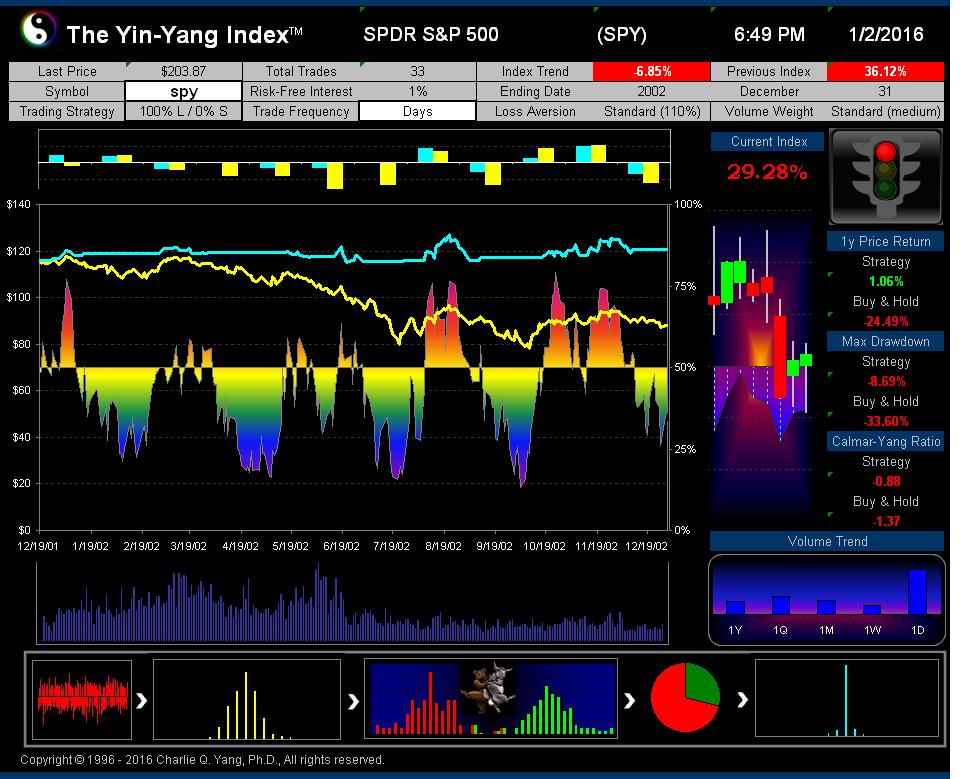Open the cyan spike chart thumbnail
The image size is (960, 779).
pos(847,698)
